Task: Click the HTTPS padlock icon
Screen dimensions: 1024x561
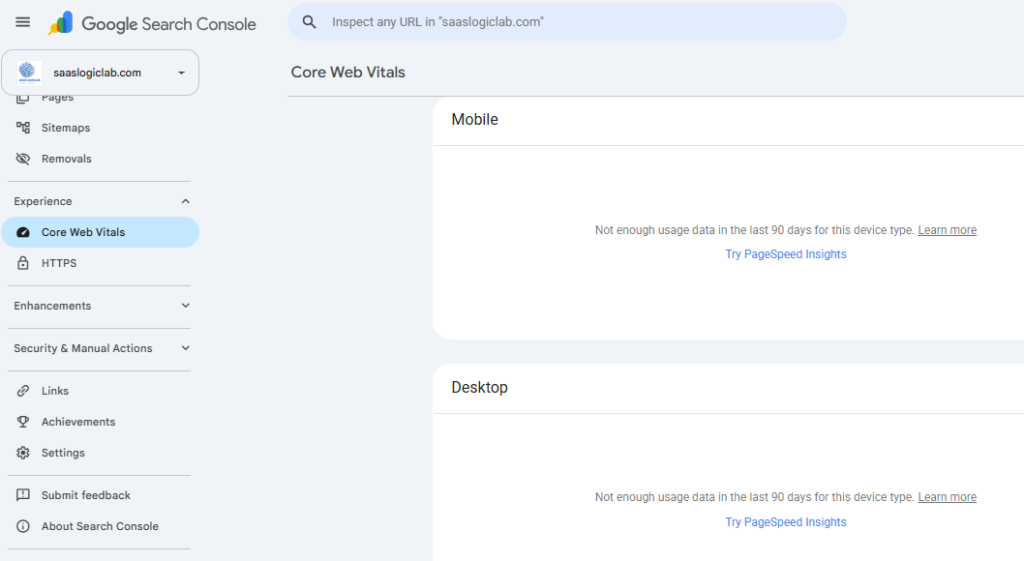Action: click(23, 263)
